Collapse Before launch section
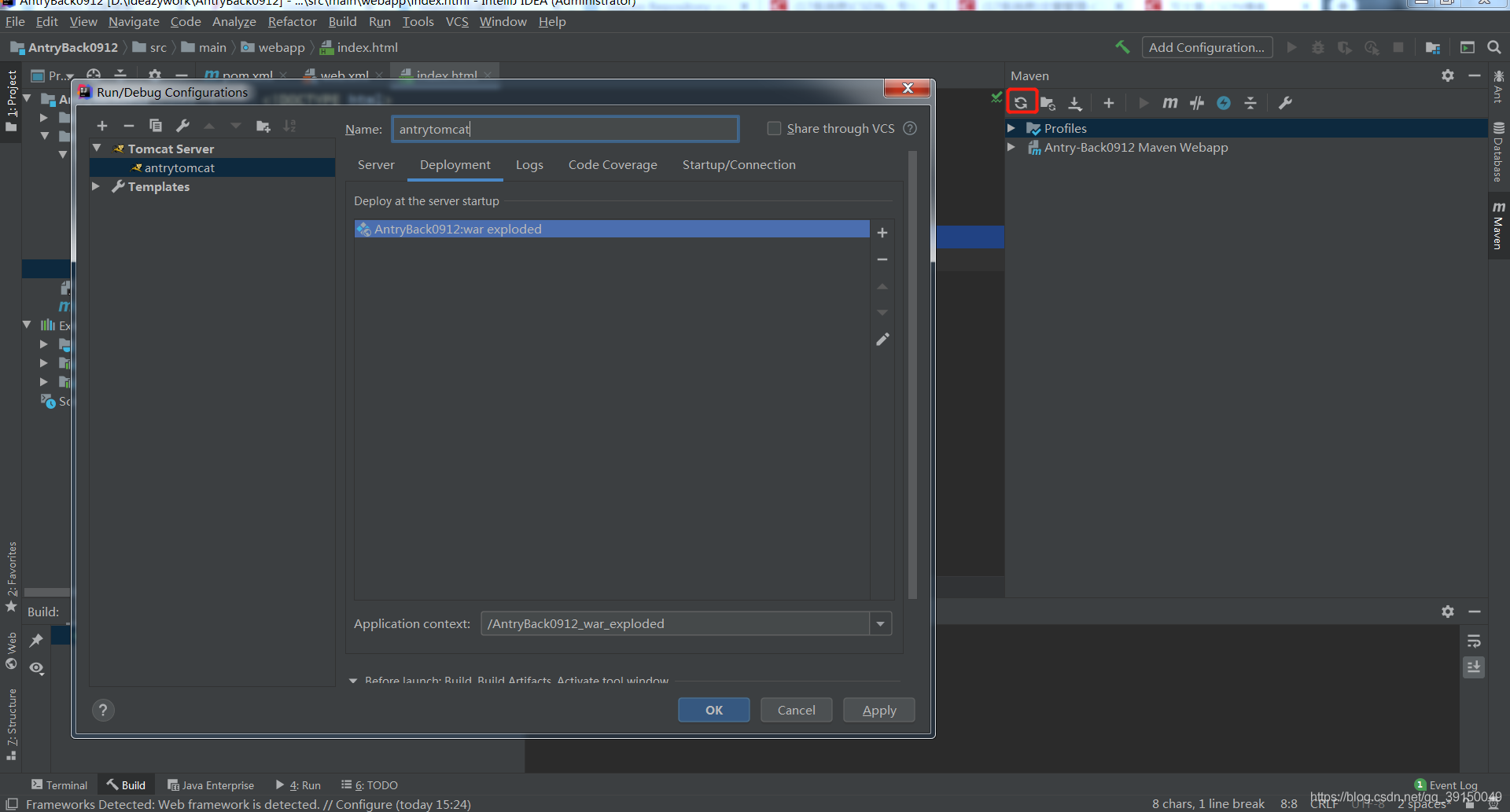Viewport: 1510px width, 812px height. coord(353,681)
